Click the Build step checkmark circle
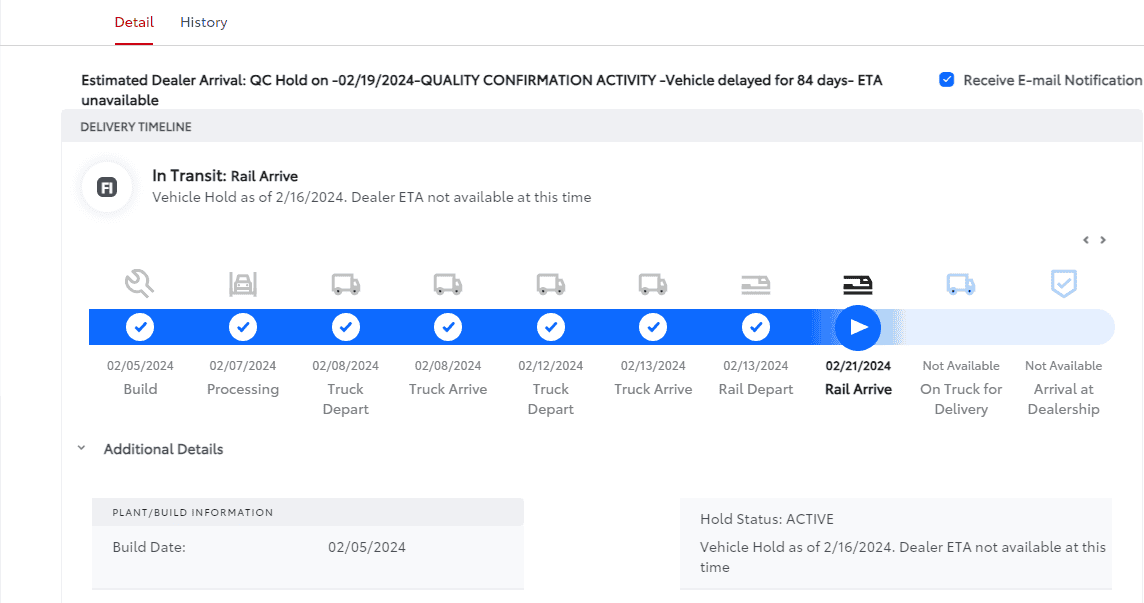The image size is (1144, 603). click(x=140, y=327)
